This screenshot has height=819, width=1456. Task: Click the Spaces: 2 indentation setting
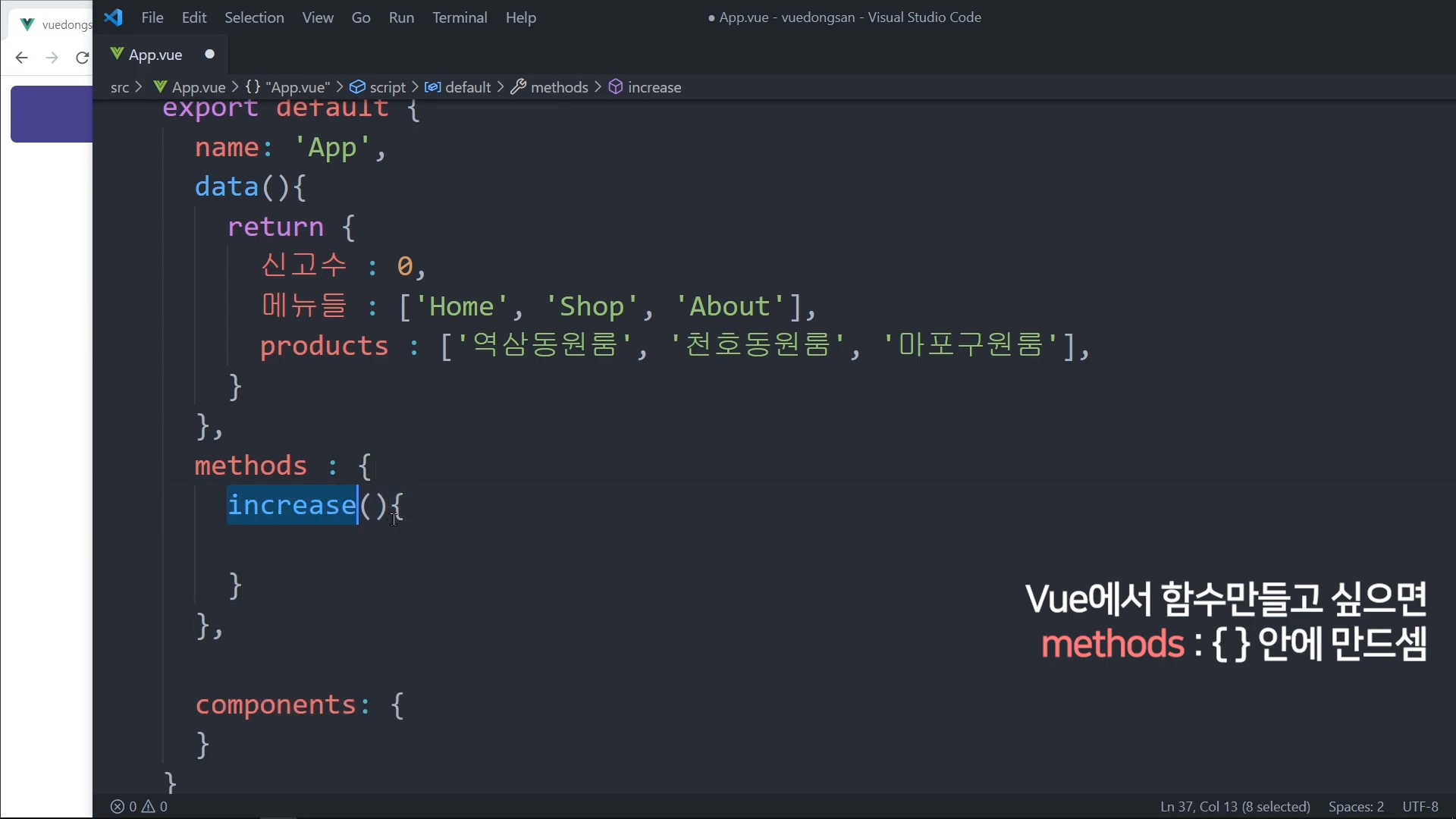[1356, 807]
